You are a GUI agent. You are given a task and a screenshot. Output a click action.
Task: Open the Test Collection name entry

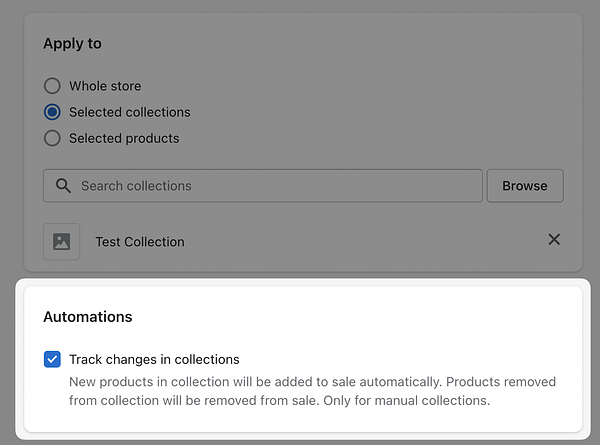point(140,241)
